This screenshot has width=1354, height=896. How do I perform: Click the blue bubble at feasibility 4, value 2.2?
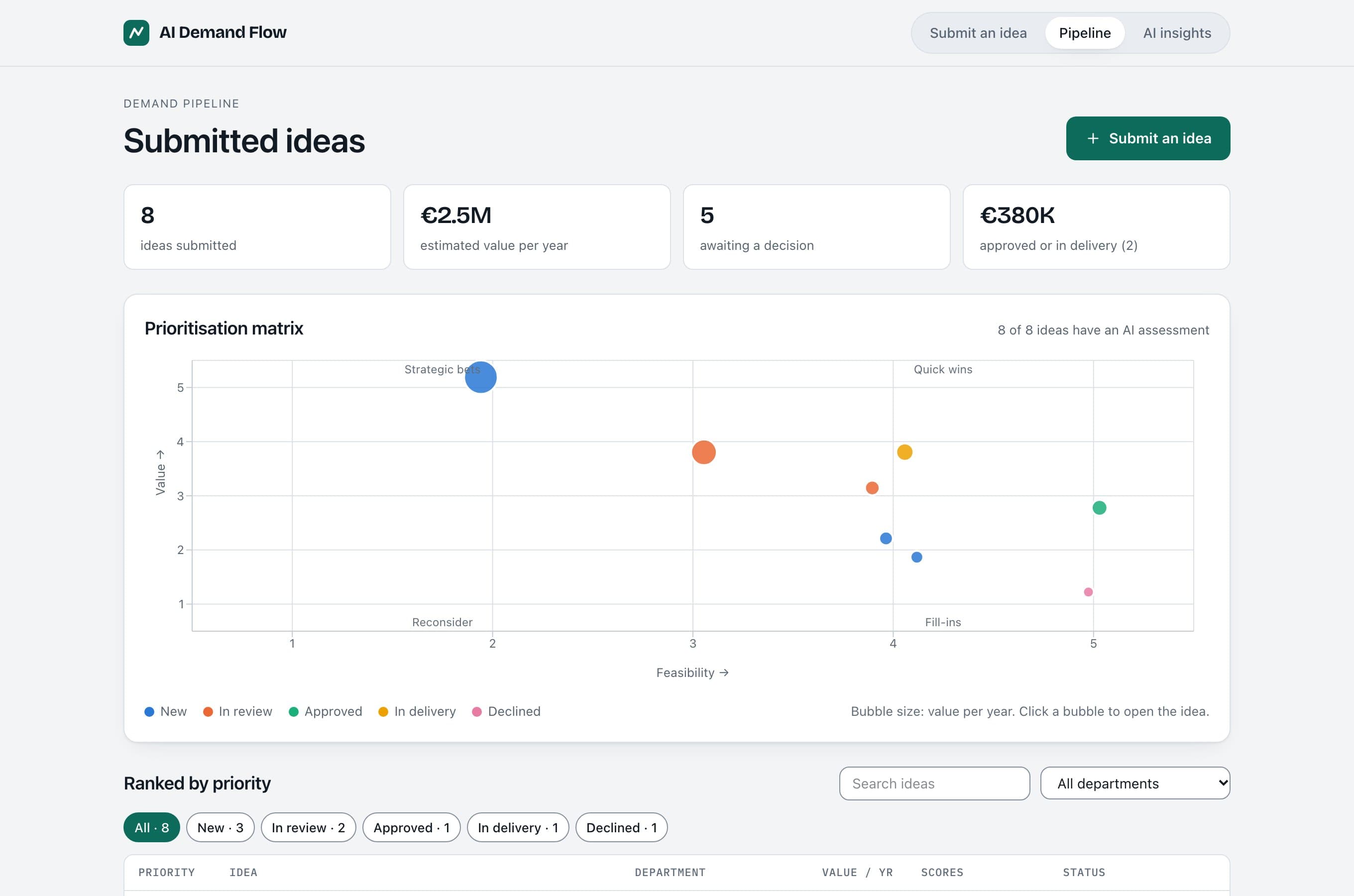tap(886, 538)
